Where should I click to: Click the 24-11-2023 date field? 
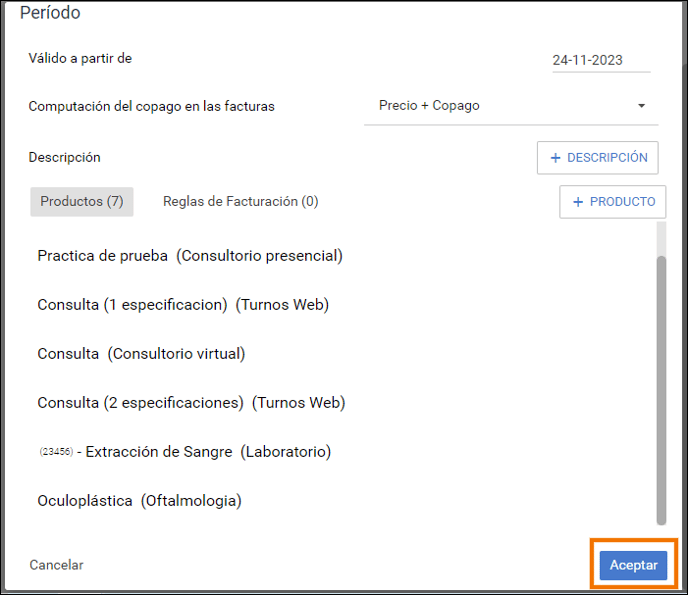pyautogui.click(x=601, y=60)
